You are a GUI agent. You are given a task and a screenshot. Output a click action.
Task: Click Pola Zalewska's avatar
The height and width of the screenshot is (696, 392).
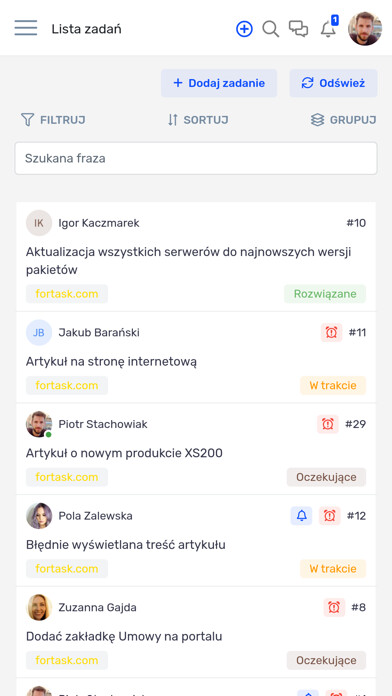click(39, 516)
